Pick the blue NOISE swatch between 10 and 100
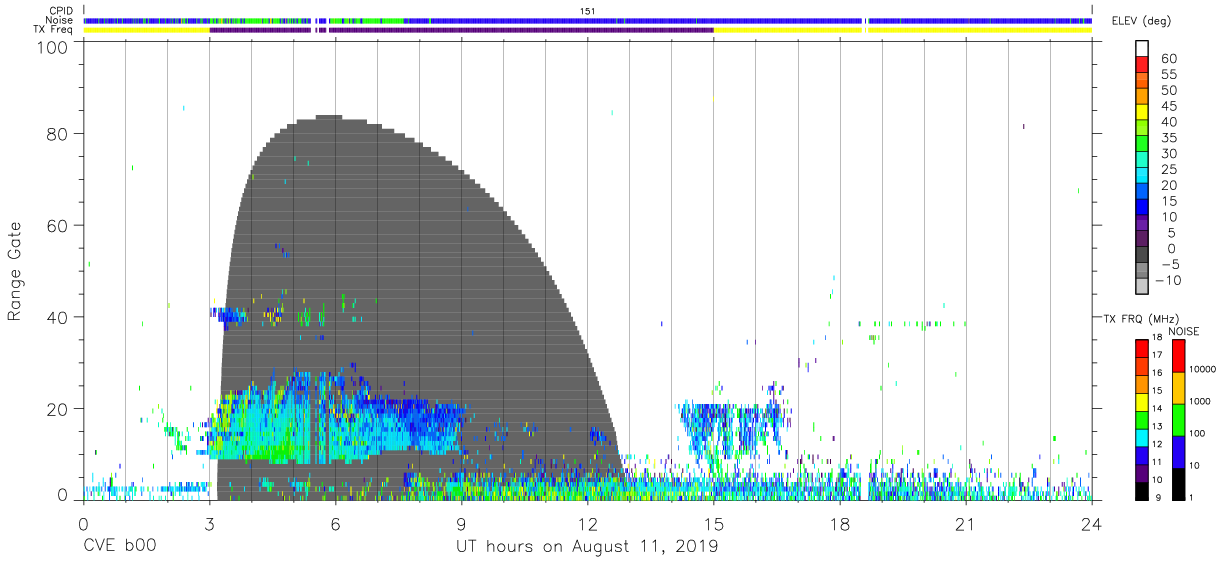The image size is (1228, 567). coord(1177,450)
